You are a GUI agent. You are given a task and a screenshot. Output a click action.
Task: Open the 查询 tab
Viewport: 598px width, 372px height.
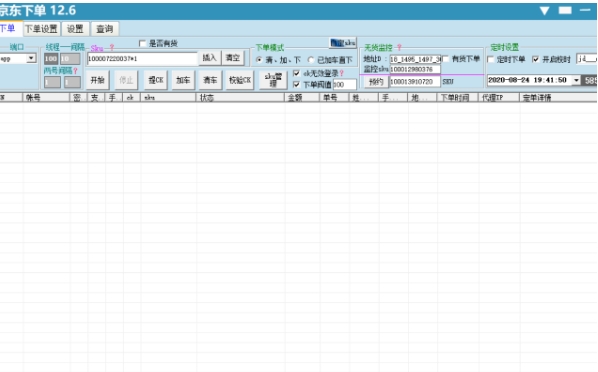click(104, 29)
